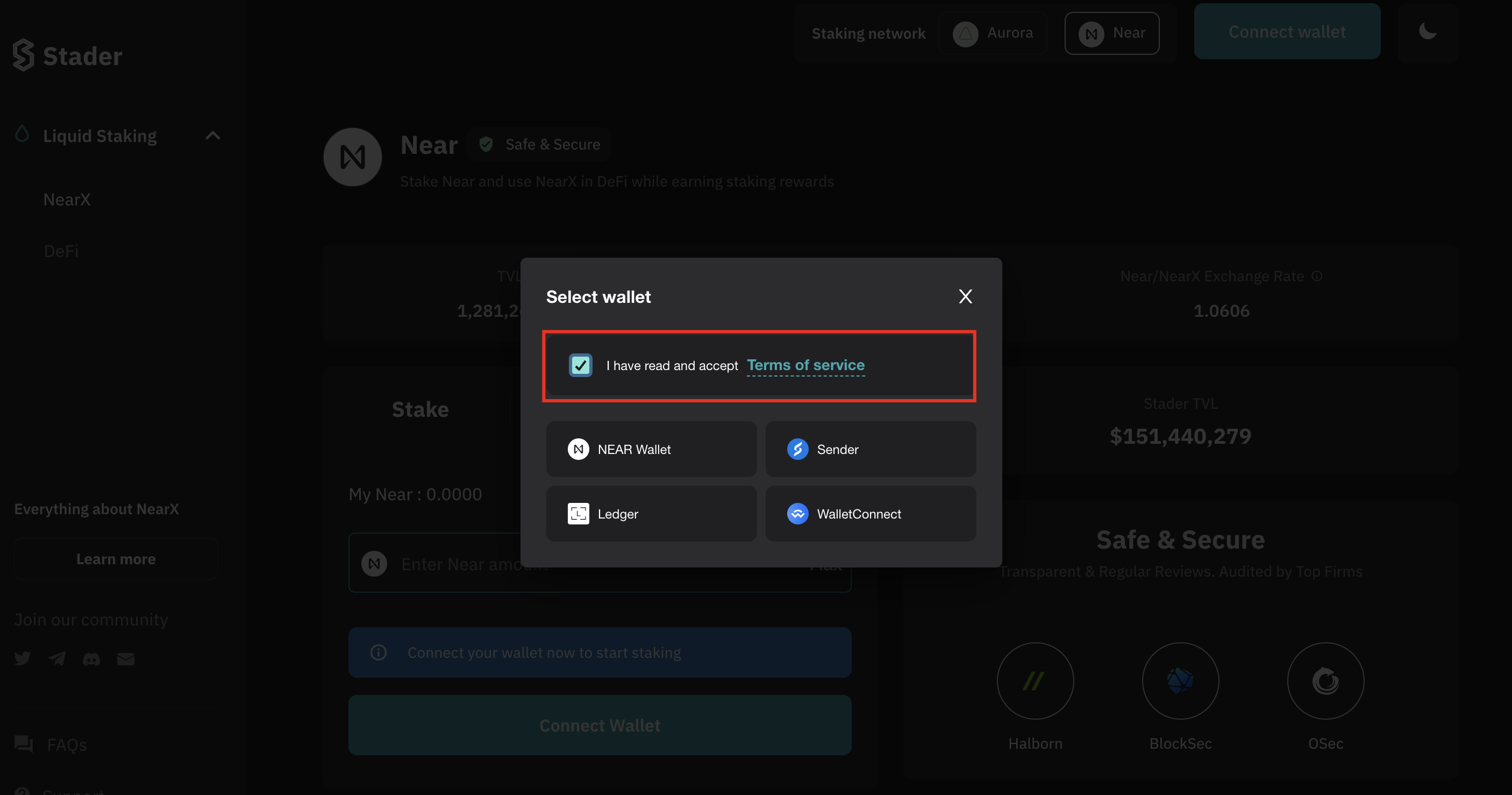The height and width of the screenshot is (795, 1512).
Task: Select Near staking network
Action: (x=1112, y=33)
